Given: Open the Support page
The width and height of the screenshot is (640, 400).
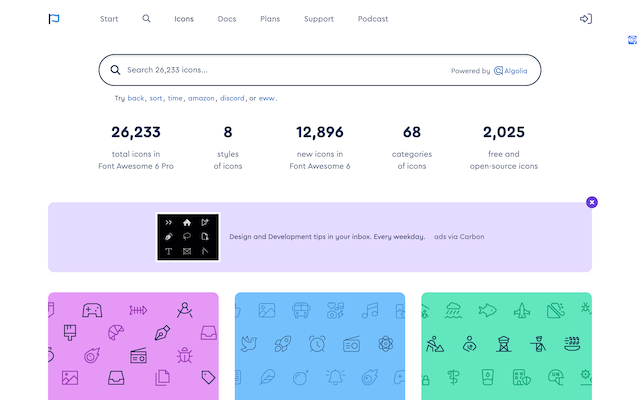Looking at the screenshot, I should click(319, 19).
